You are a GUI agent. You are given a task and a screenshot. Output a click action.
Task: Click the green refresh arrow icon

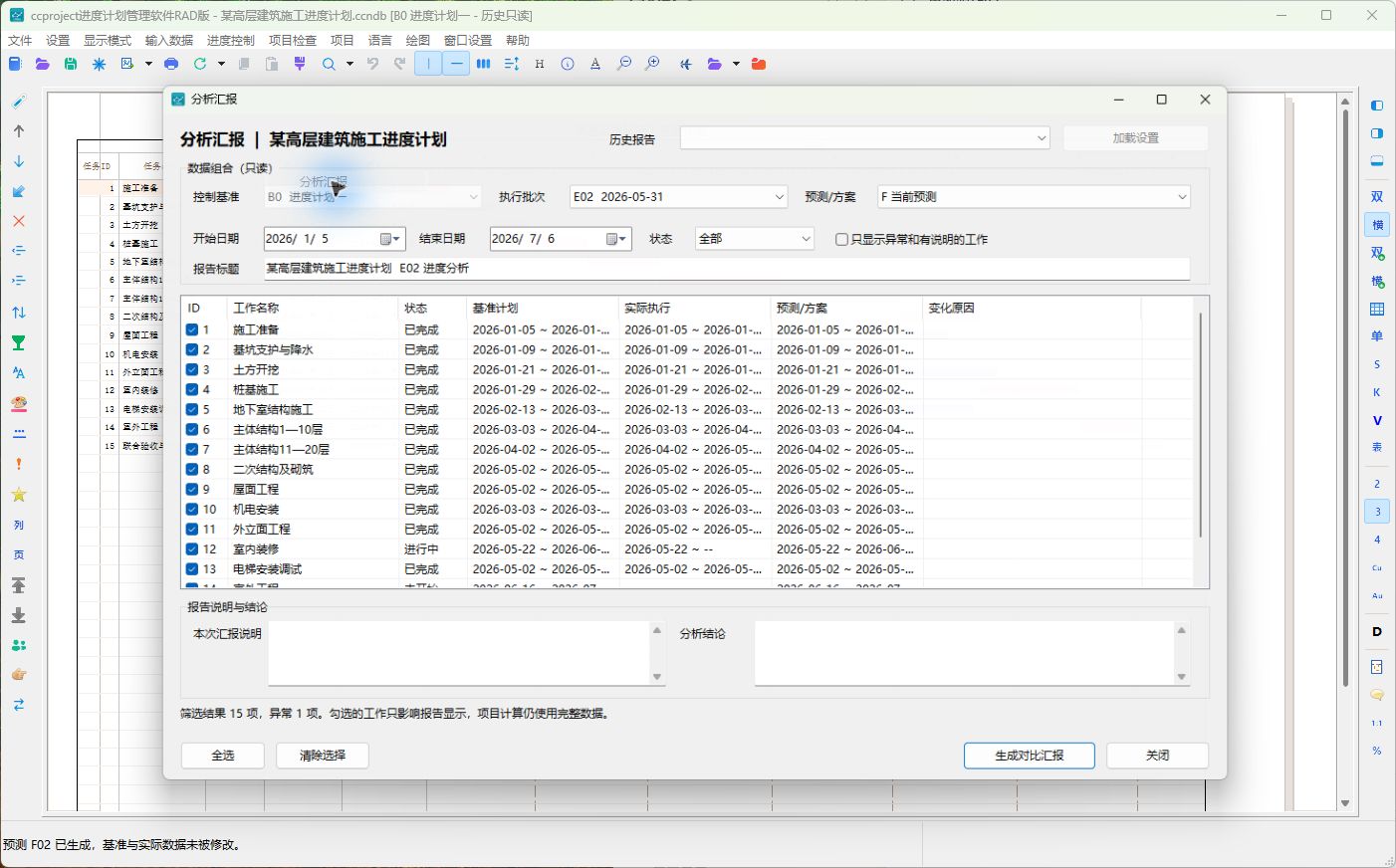click(x=200, y=64)
